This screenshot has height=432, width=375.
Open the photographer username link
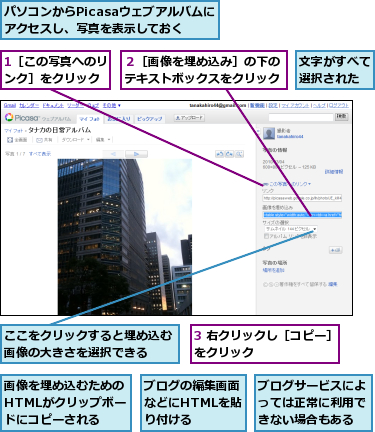click(x=290, y=137)
